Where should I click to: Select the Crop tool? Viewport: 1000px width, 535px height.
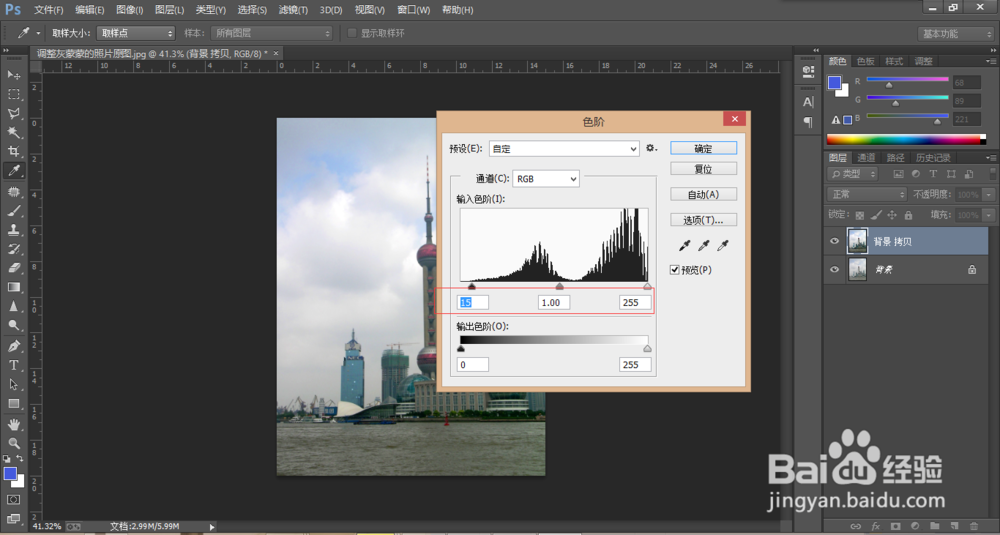(x=13, y=151)
